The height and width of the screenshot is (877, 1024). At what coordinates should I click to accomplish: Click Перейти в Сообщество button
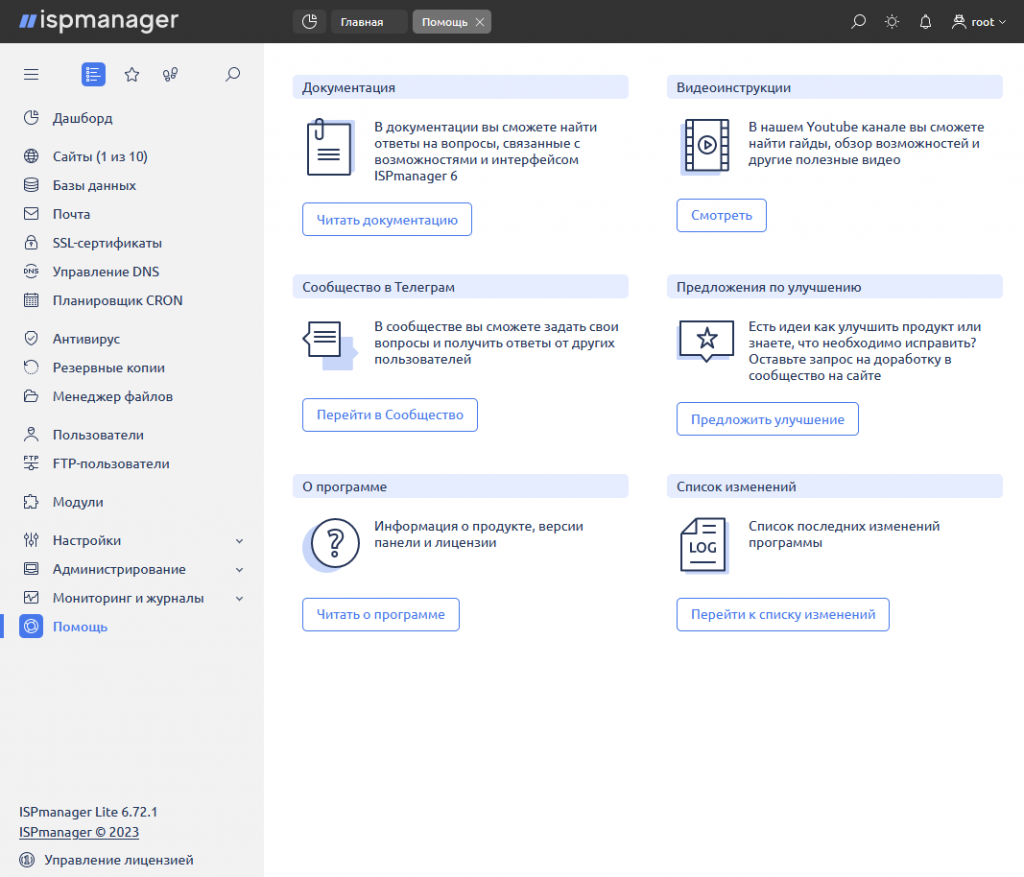(390, 415)
